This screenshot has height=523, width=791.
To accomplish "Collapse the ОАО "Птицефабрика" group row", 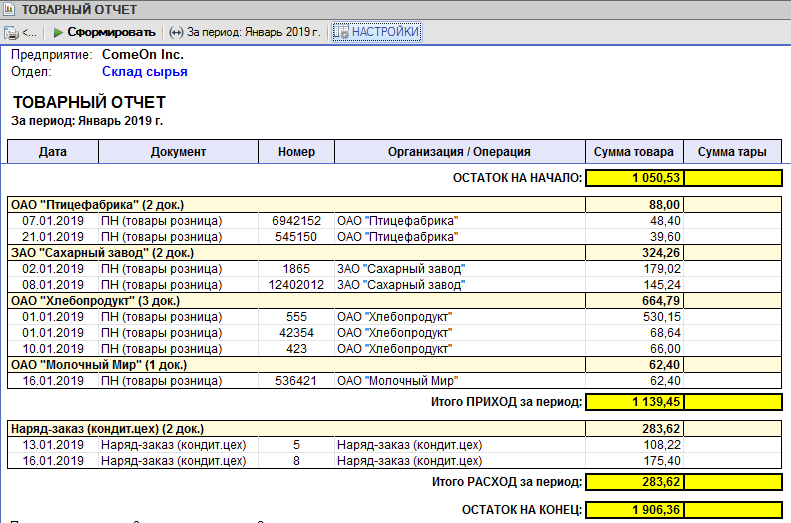I will (394, 205).
